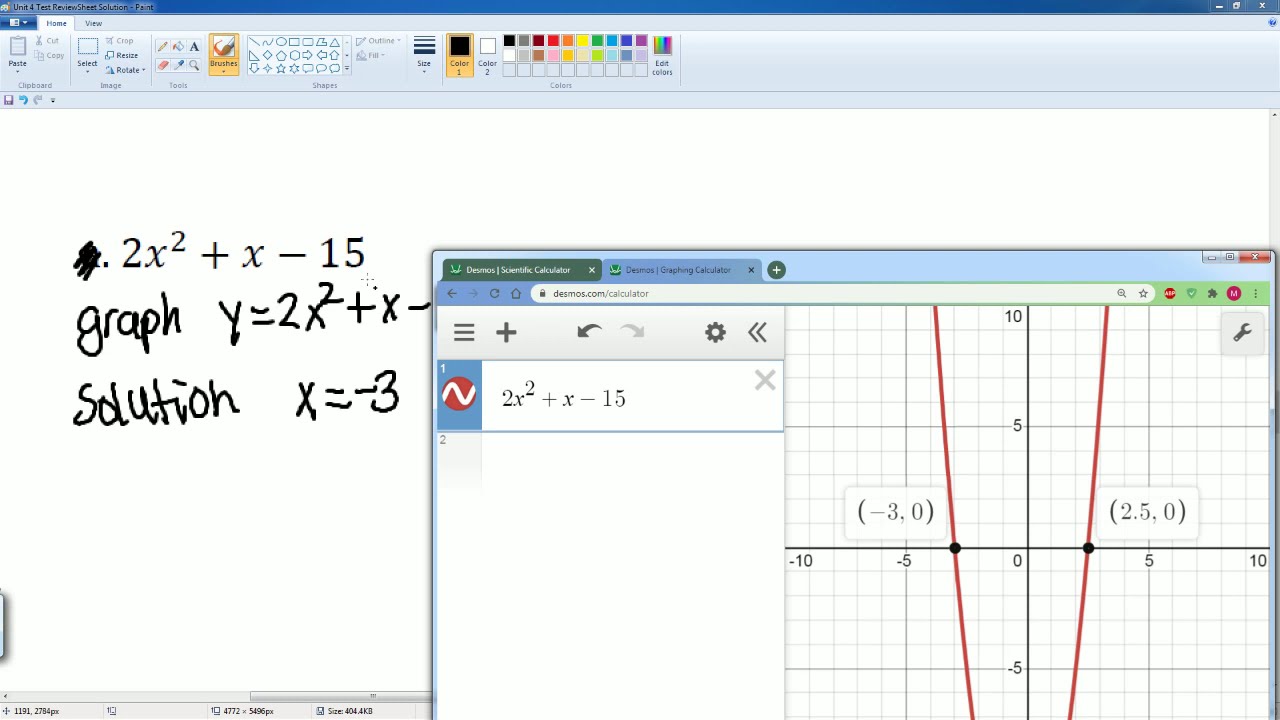Image resolution: width=1280 pixels, height=720 pixels.
Task: Choose the Right arrow shape
Action: click(308, 55)
